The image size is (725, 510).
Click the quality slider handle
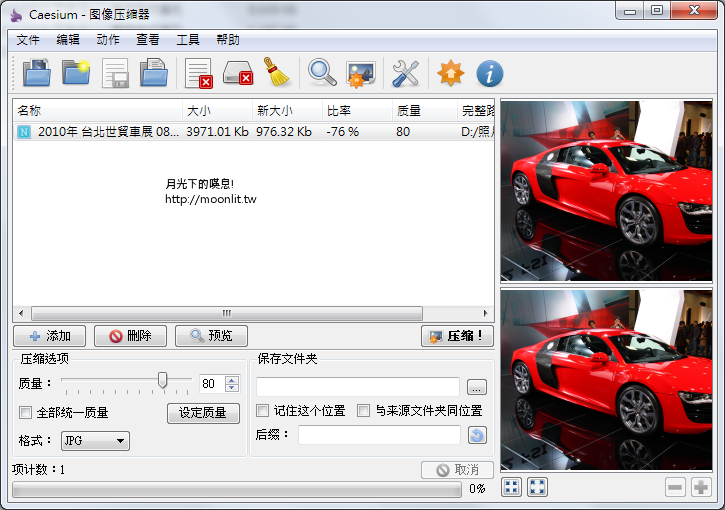click(x=162, y=381)
